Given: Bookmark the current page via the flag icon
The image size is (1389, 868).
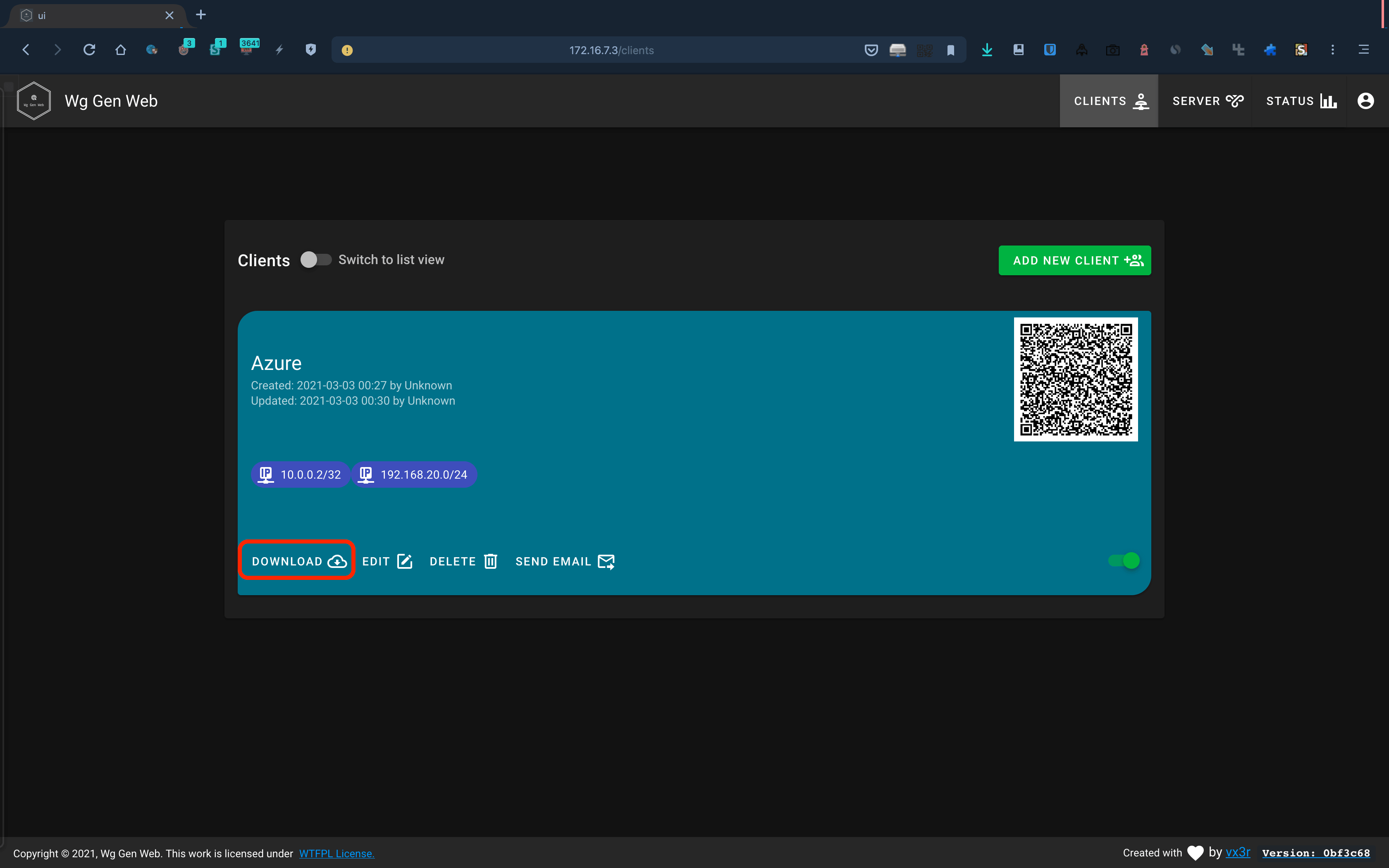Looking at the screenshot, I should pyautogui.click(x=950, y=50).
